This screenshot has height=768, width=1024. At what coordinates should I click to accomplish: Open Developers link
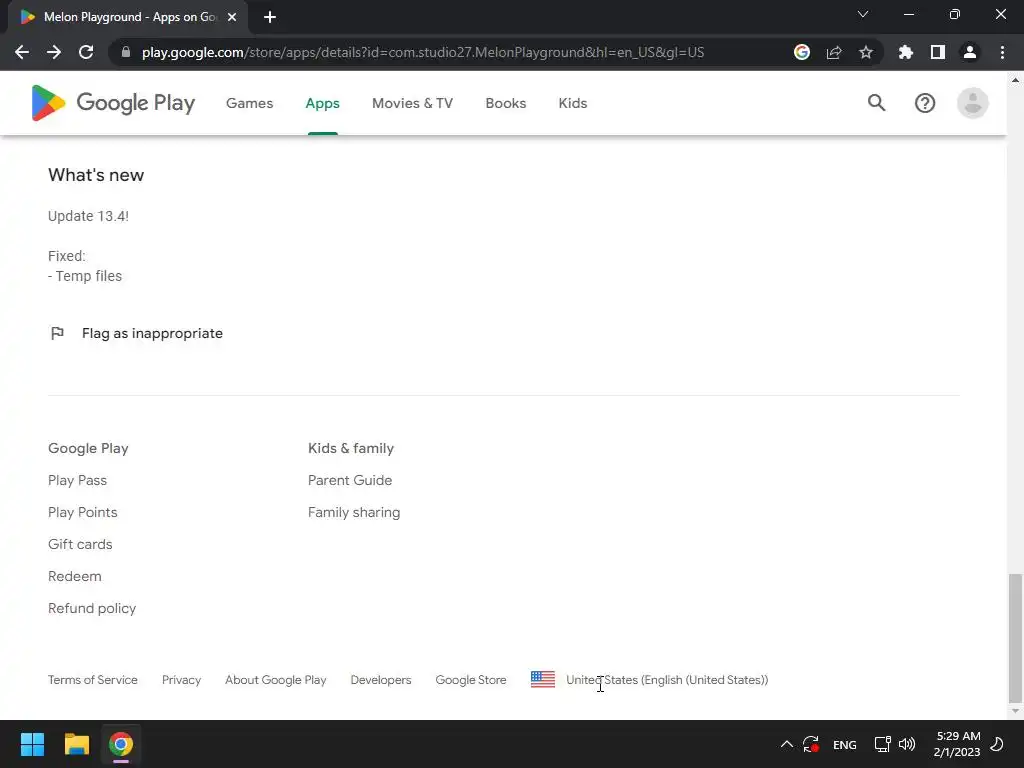tap(381, 680)
